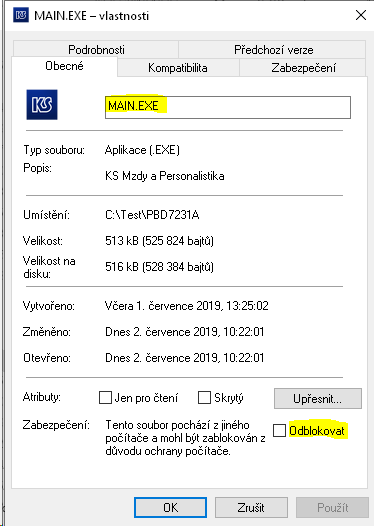Click the Umístění label
The width and height of the screenshot is (374, 526).
point(46,215)
